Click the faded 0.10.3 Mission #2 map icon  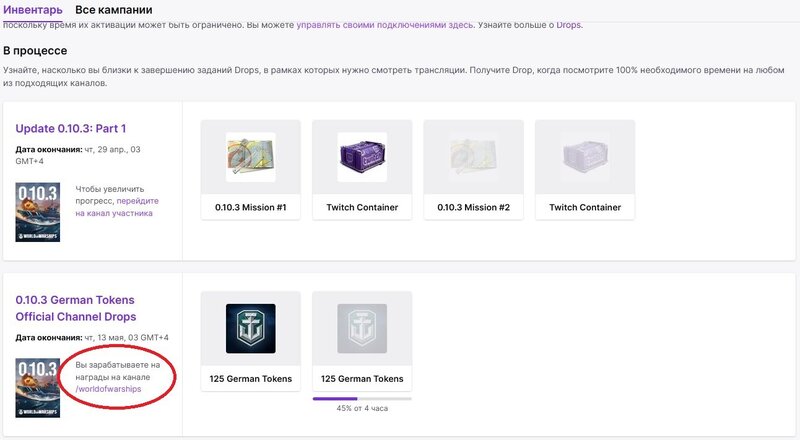click(473, 157)
